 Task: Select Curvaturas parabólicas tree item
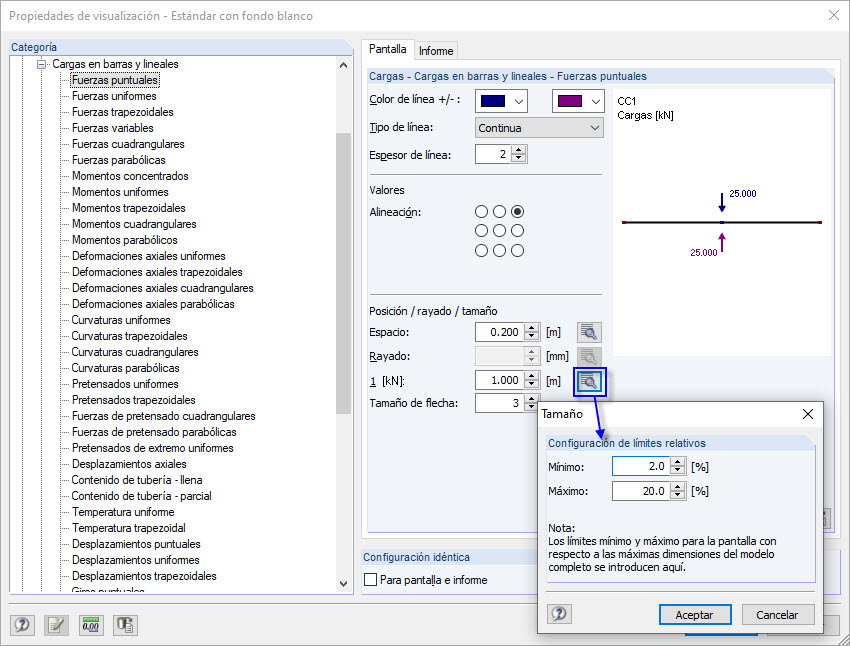pos(125,368)
